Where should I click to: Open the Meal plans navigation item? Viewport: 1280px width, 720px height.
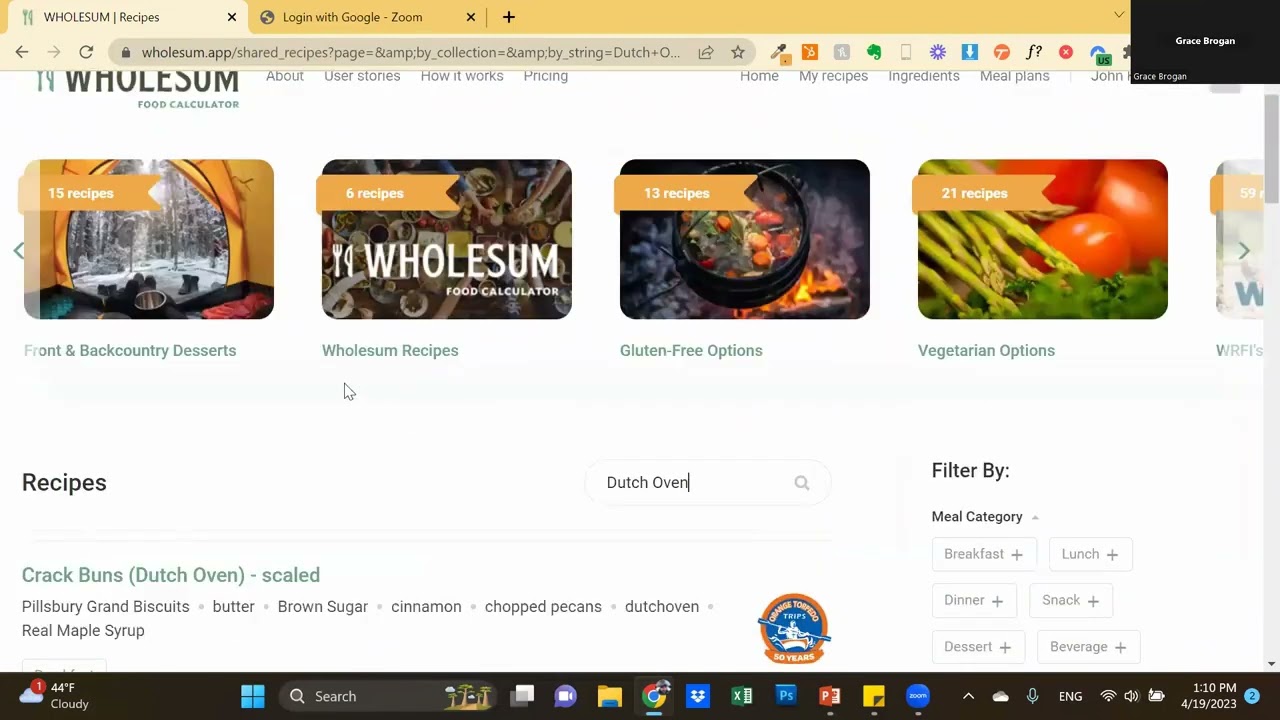(x=1015, y=76)
